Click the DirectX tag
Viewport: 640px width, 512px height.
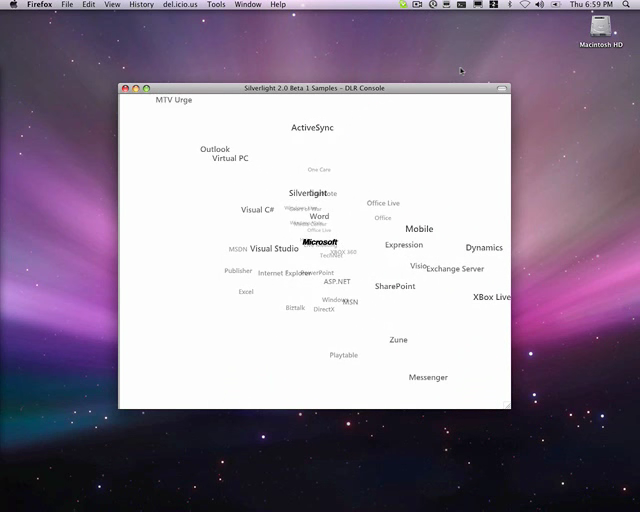pos(324,309)
